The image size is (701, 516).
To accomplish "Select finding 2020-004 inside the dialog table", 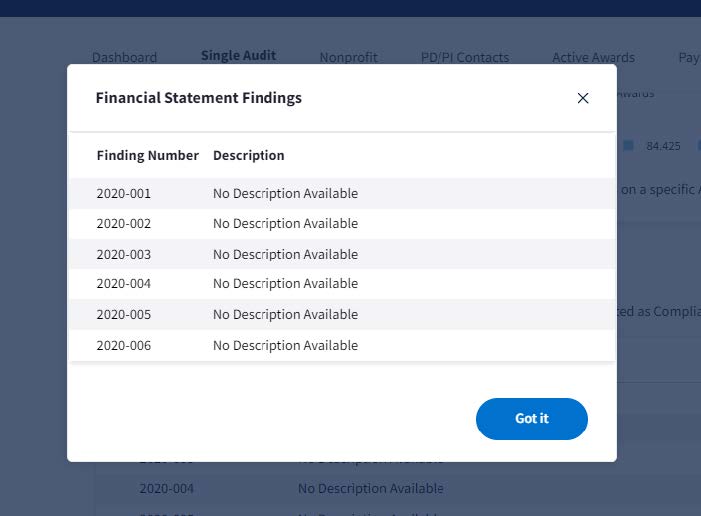I will 124,284.
